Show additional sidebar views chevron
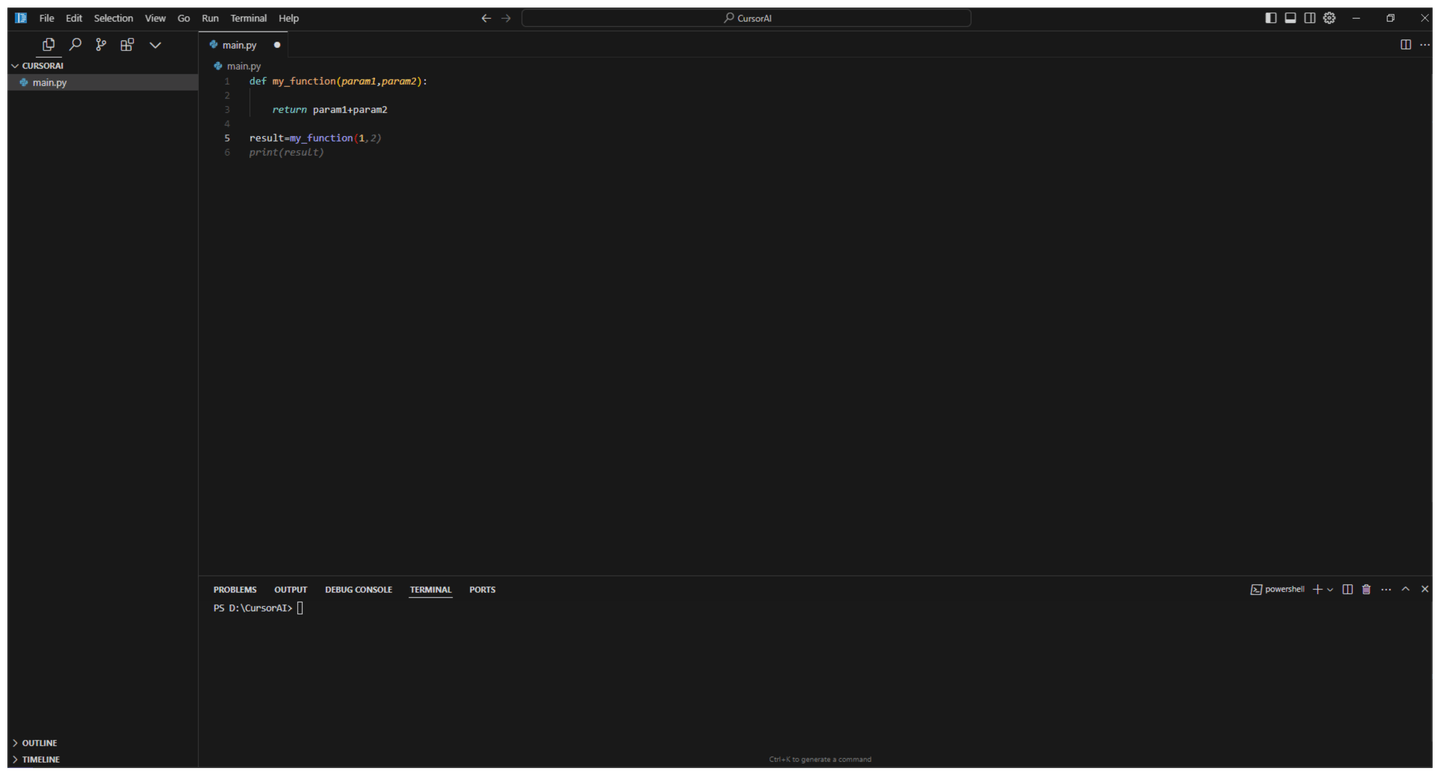This screenshot has width=1440, height=776. point(155,45)
